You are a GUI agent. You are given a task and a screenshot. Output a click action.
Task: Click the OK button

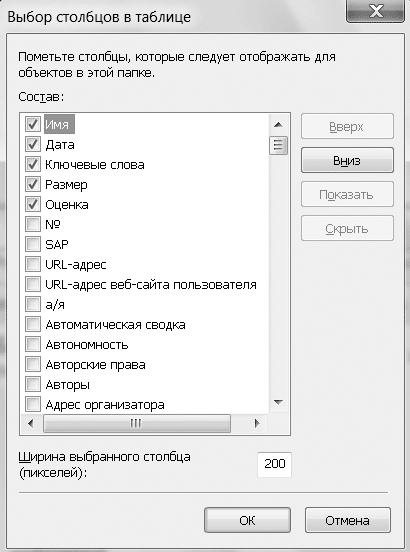pos(247,520)
